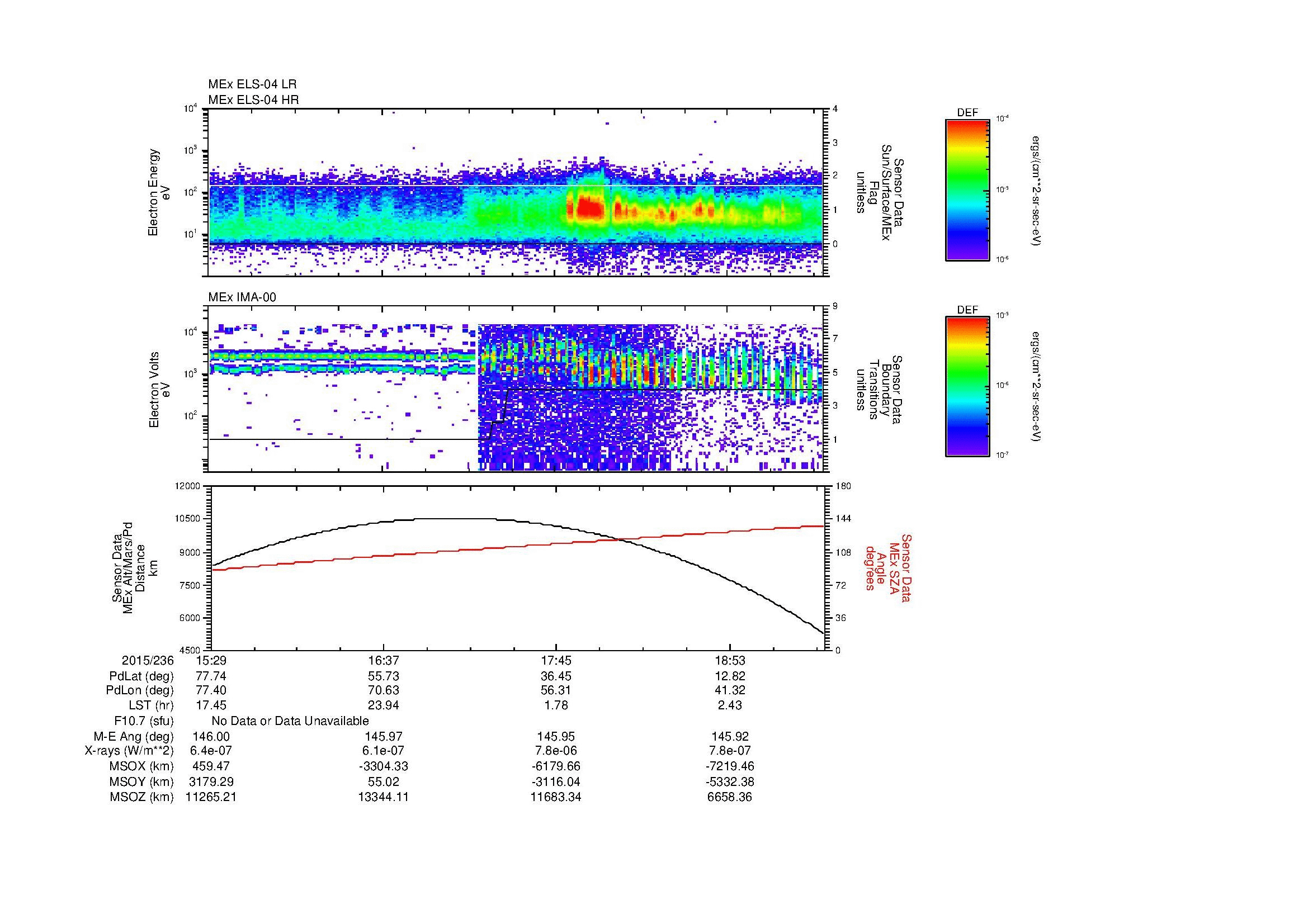
Task: Click the time tick label '15:29'
Action: 210,661
